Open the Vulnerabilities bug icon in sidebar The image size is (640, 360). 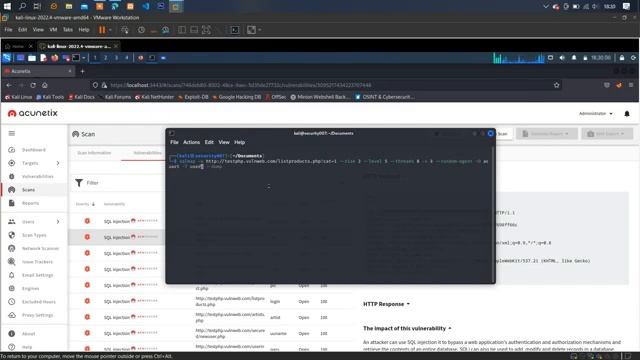click(11, 176)
